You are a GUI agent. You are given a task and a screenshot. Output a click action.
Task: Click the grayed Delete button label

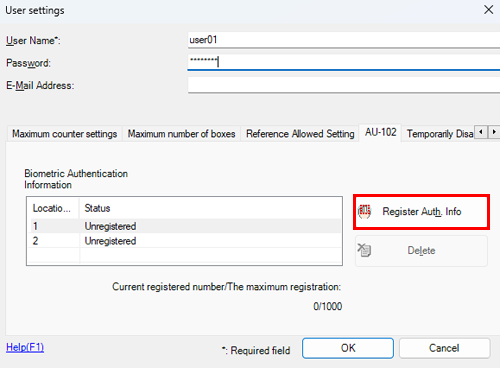click(x=421, y=250)
